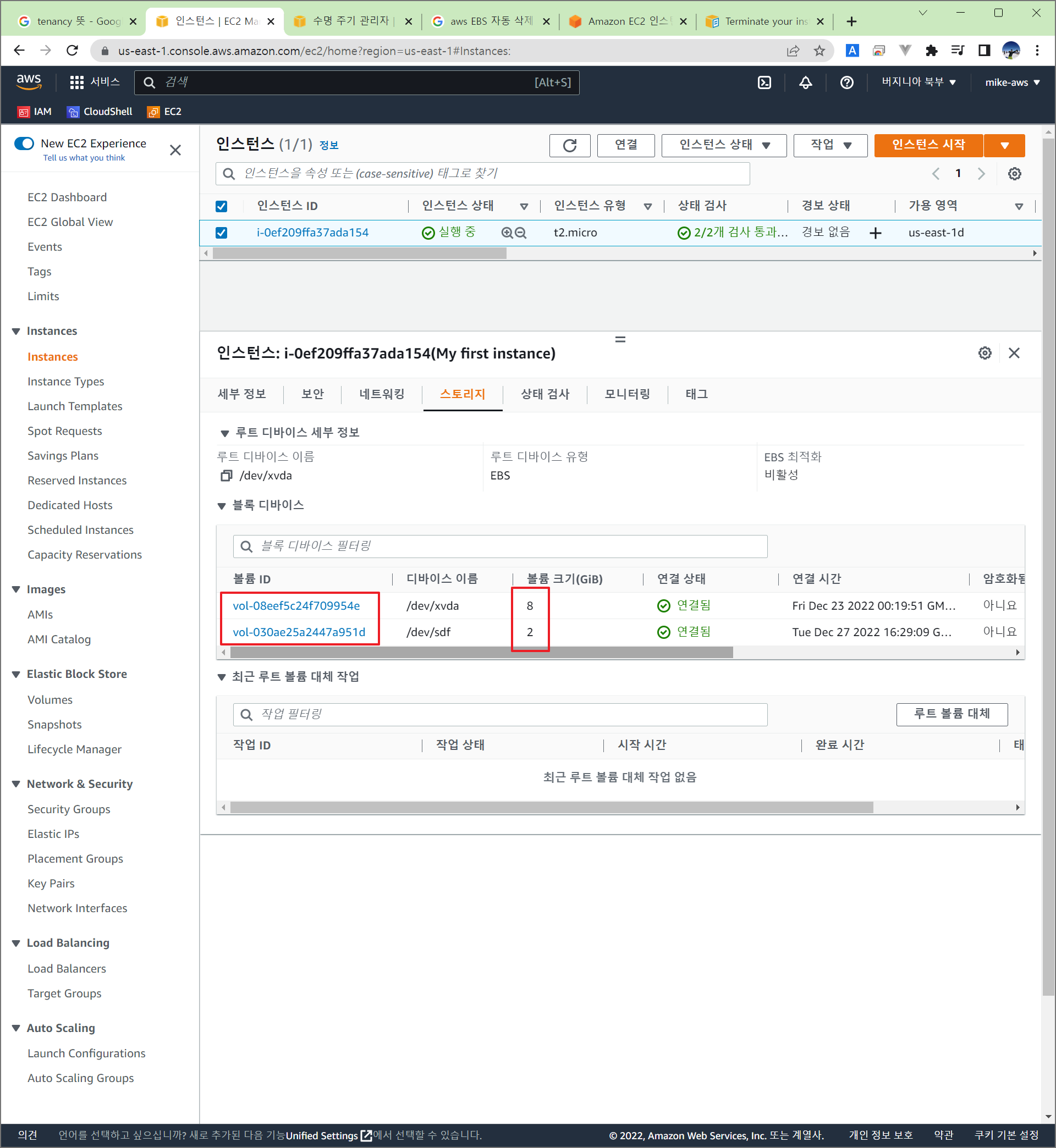Open the region selector dropdown

919,82
